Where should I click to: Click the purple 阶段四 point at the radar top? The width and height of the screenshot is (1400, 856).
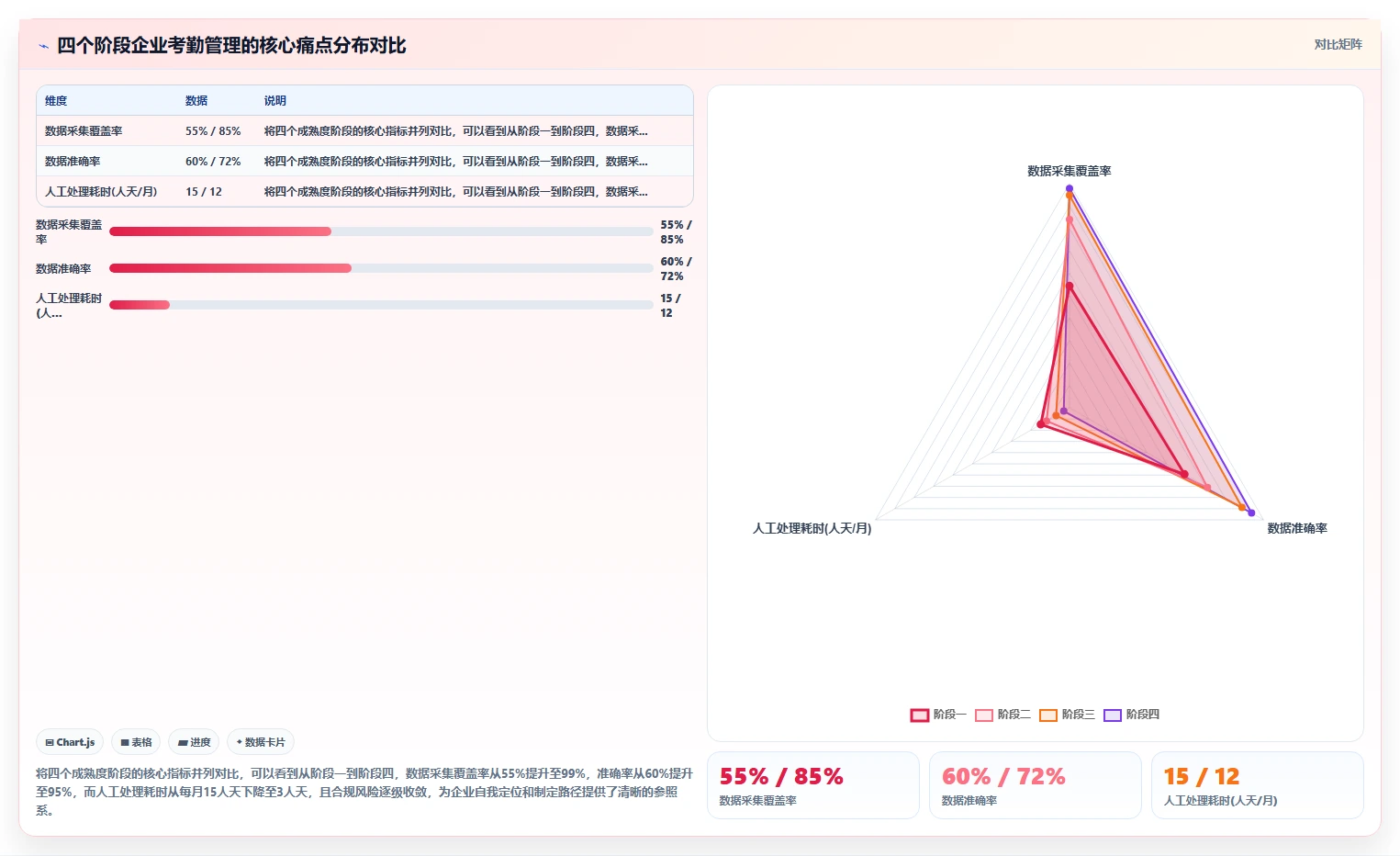pos(1070,188)
